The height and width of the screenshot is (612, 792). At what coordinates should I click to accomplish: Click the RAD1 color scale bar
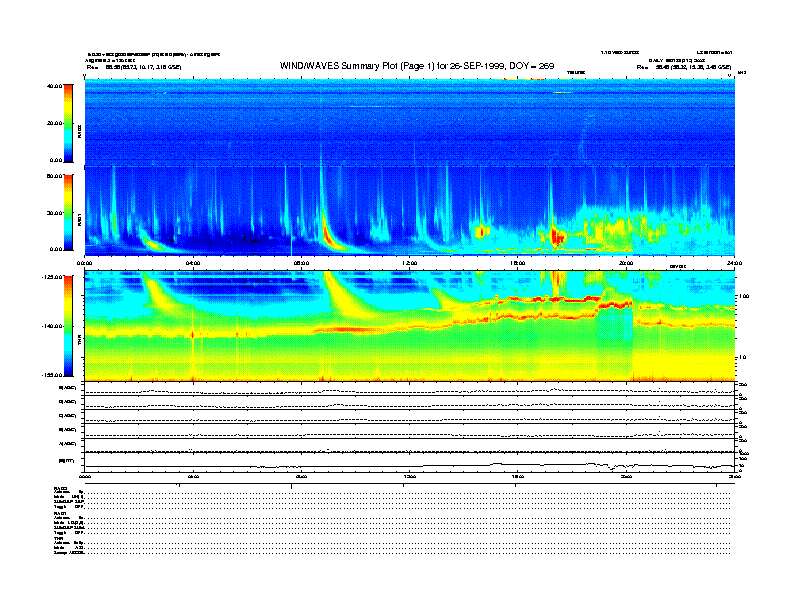(68, 213)
